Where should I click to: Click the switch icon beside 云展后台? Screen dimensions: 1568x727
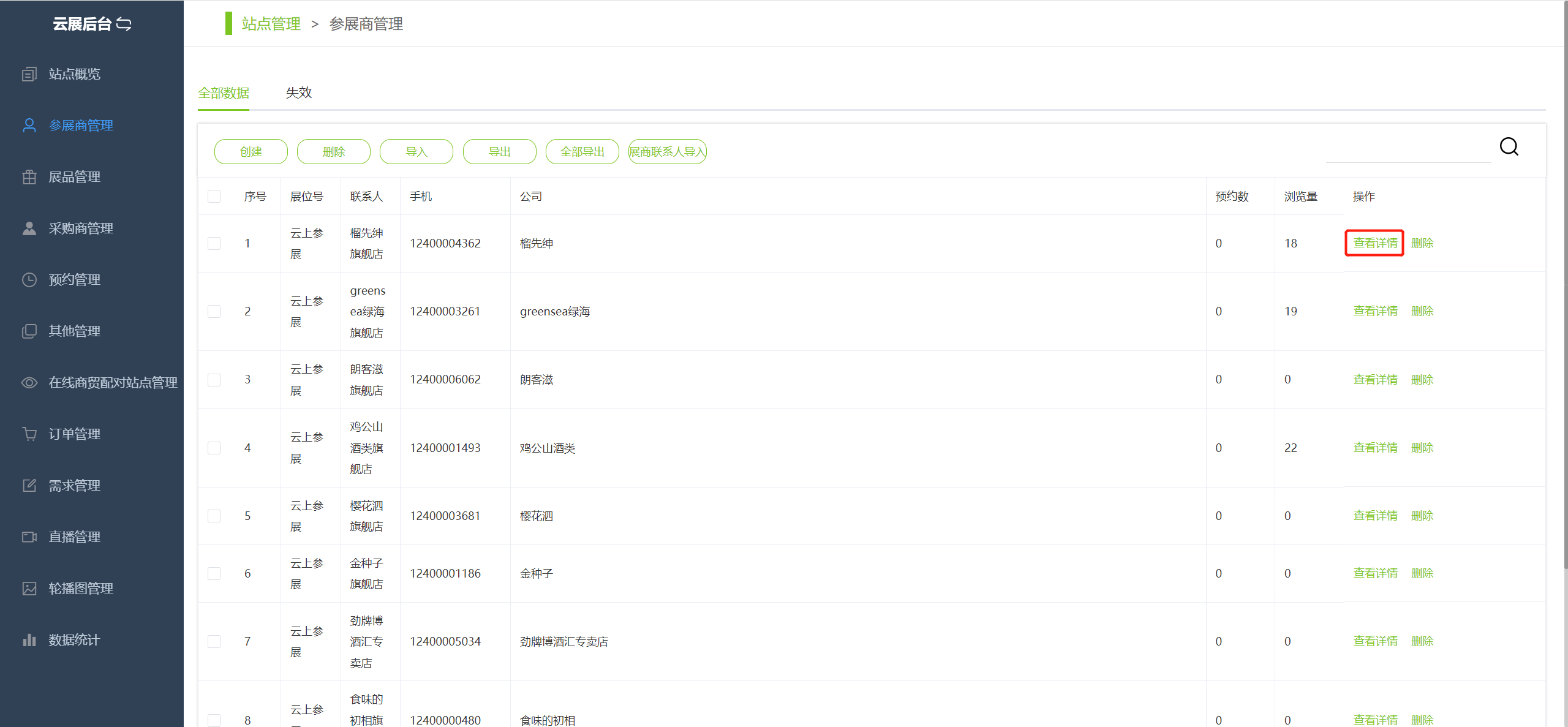click(124, 24)
